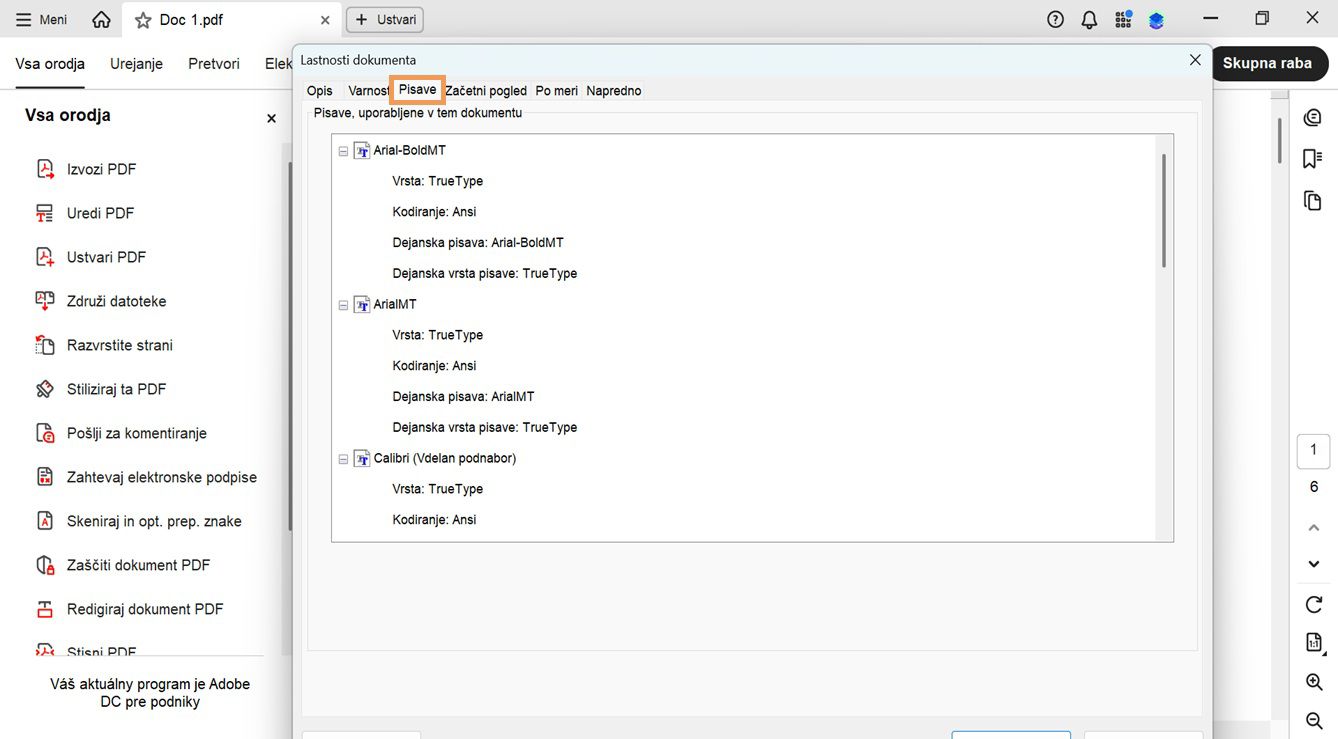The image size is (1338, 739).
Task: Click the Razvrstite strani tool icon
Action: point(45,345)
